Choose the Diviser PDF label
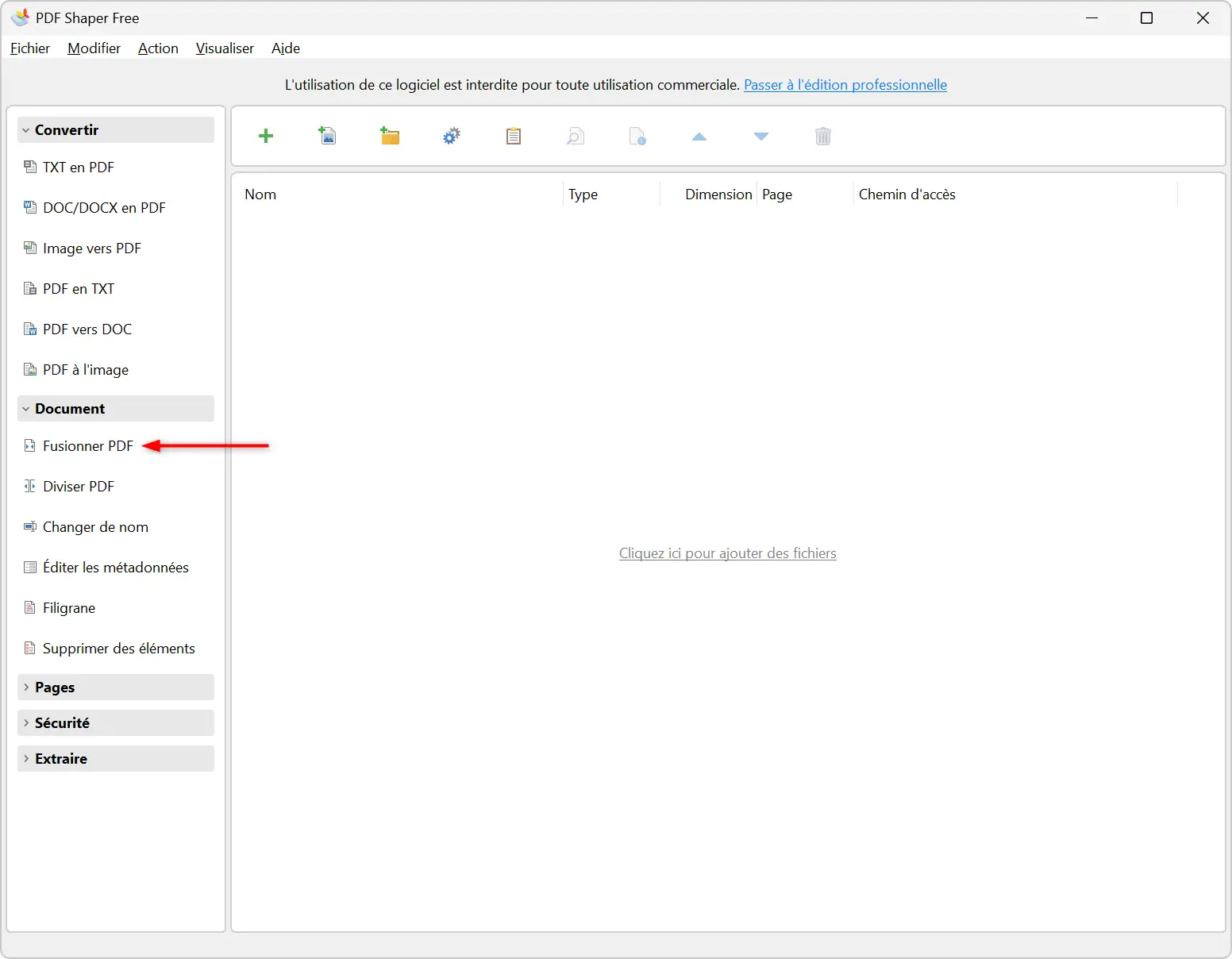 click(x=79, y=486)
